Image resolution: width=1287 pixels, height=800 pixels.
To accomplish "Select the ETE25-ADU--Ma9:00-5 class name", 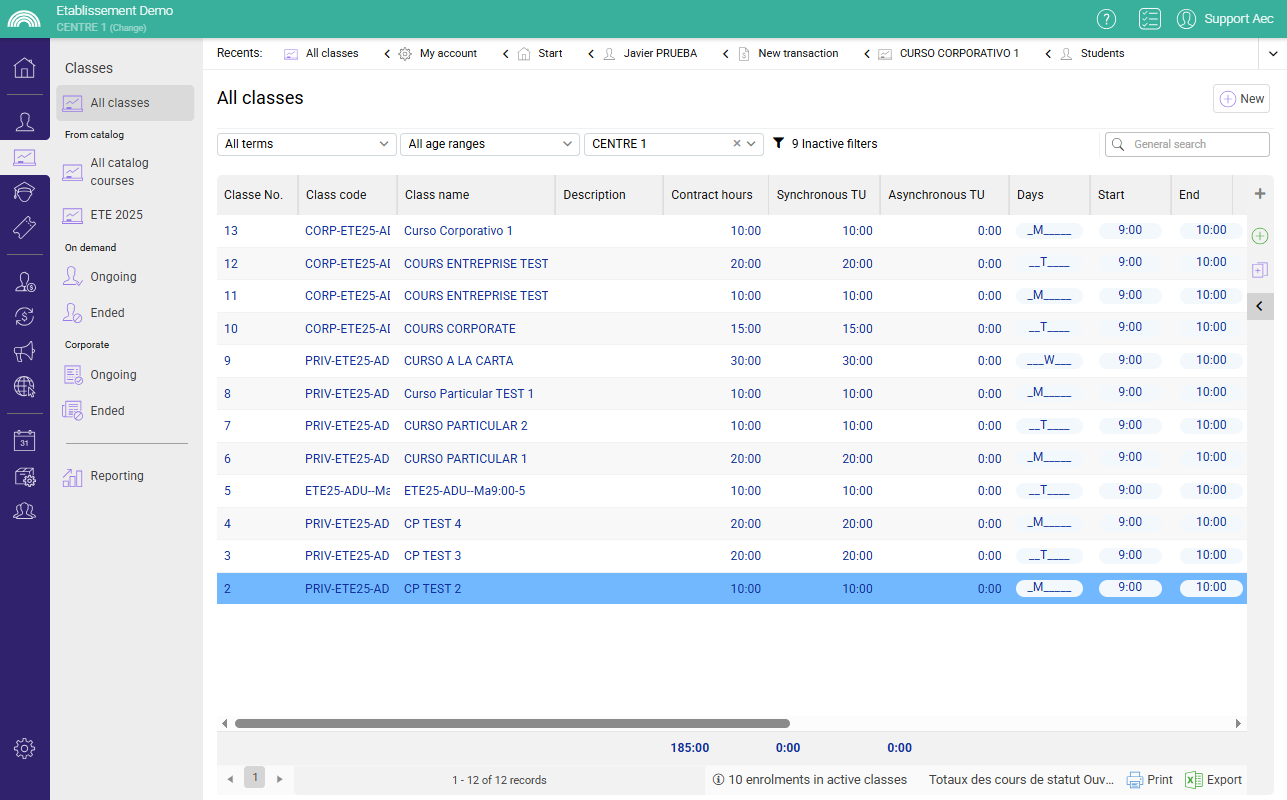I will pyautogui.click(x=464, y=491).
